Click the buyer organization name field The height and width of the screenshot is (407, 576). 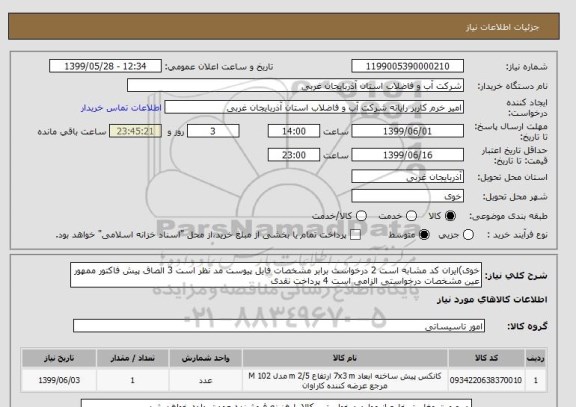click(295, 86)
